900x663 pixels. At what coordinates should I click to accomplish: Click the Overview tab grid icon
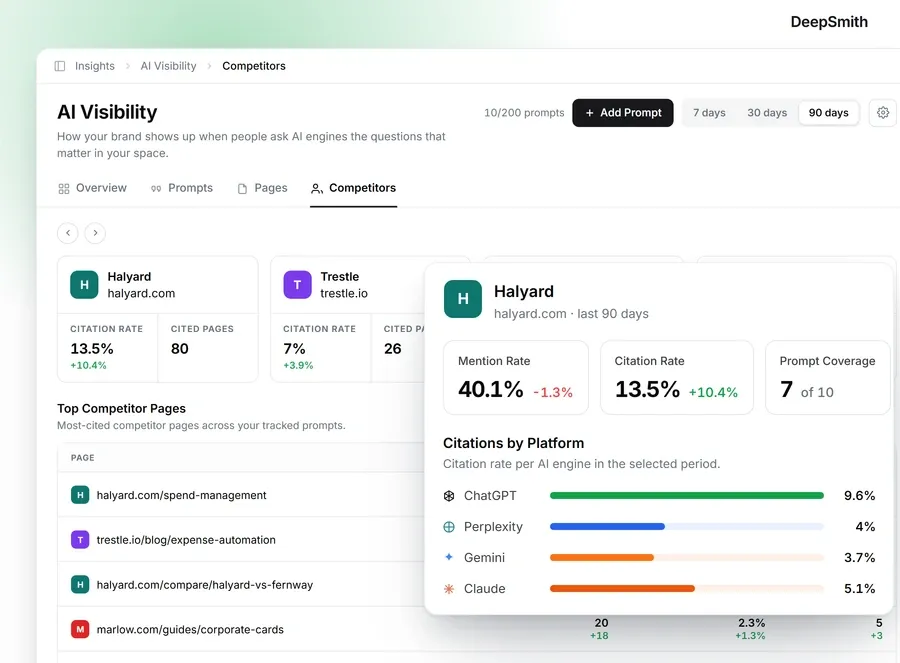click(64, 188)
